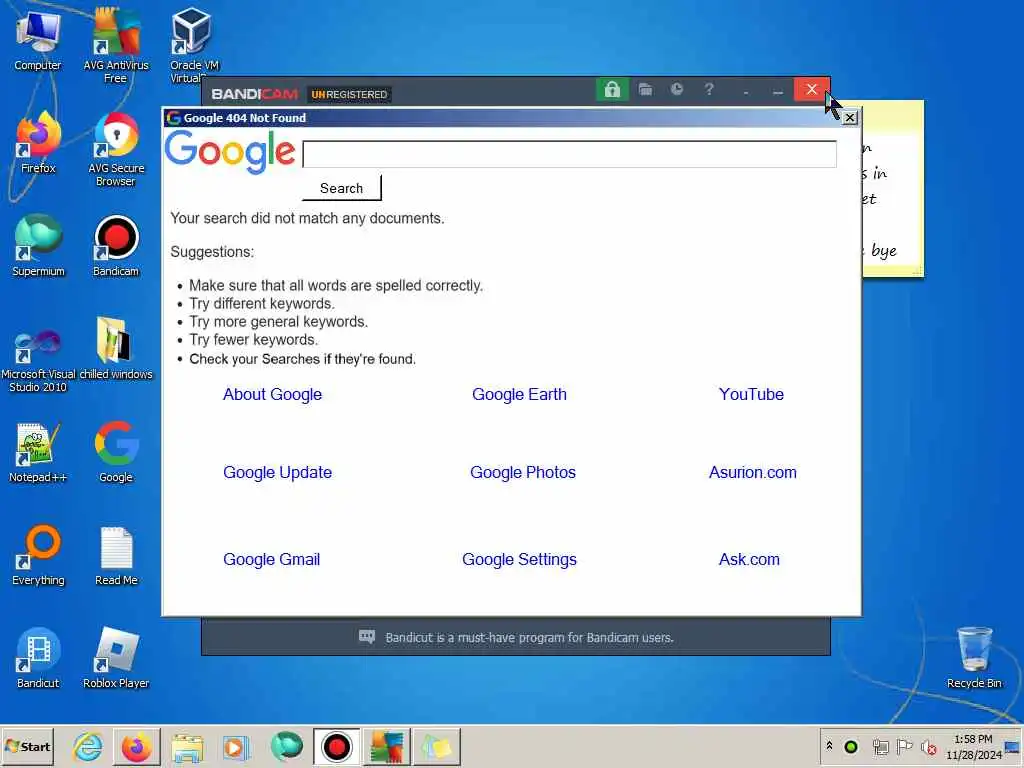Open the Everything search shortcut

tap(38, 556)
